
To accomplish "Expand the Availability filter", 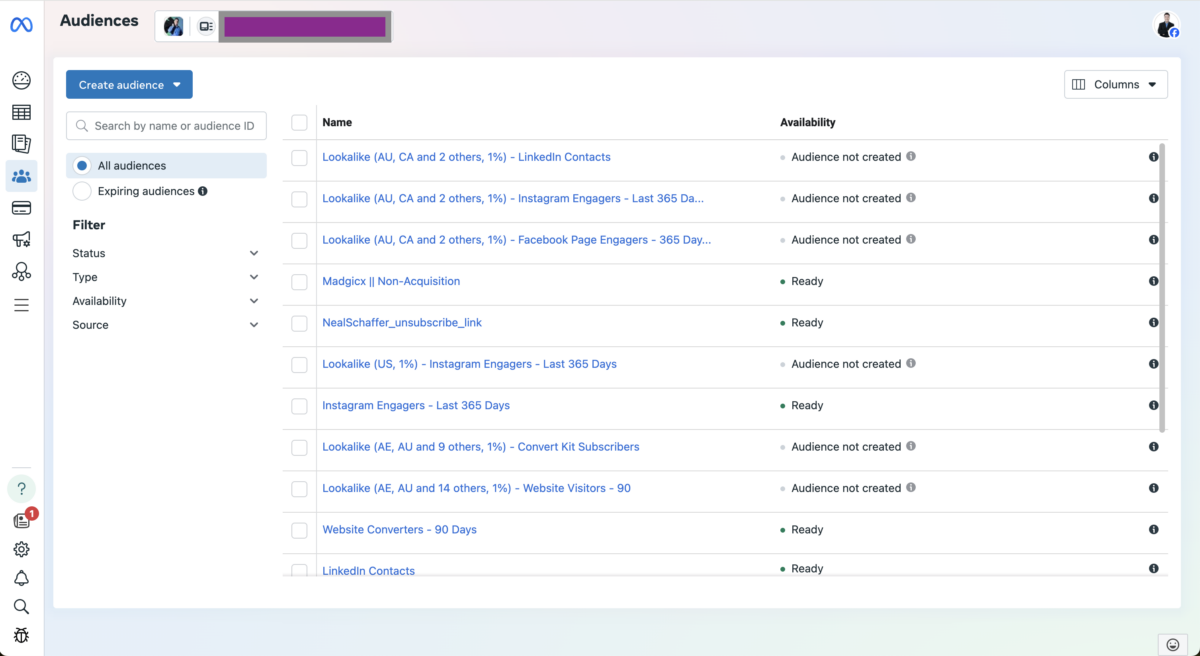I will coord(165,301).
